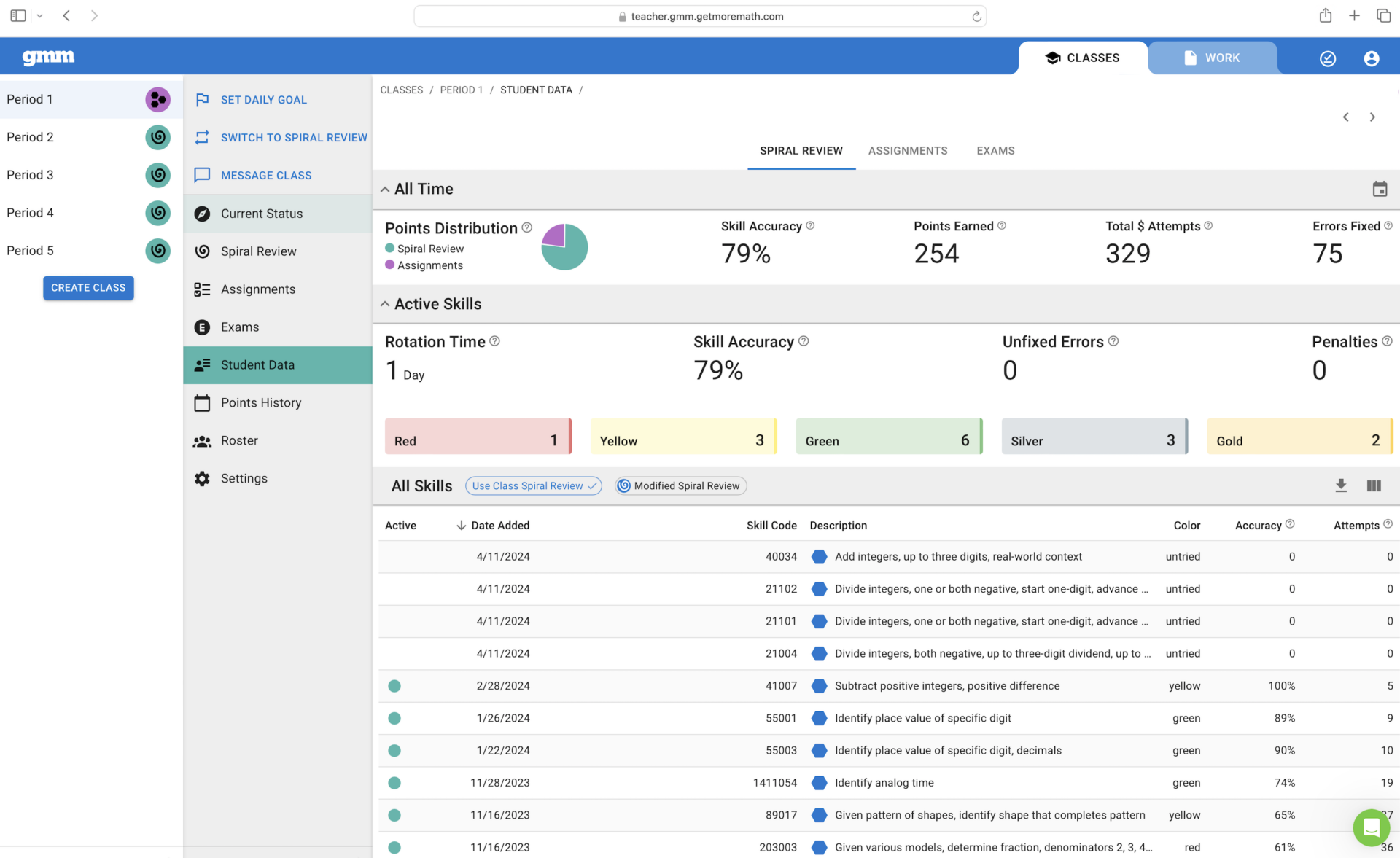Viewport: 1400px width, 858px height.
Task: Toggle Modified Spiral Review chip
Action: tap(680, 486)
